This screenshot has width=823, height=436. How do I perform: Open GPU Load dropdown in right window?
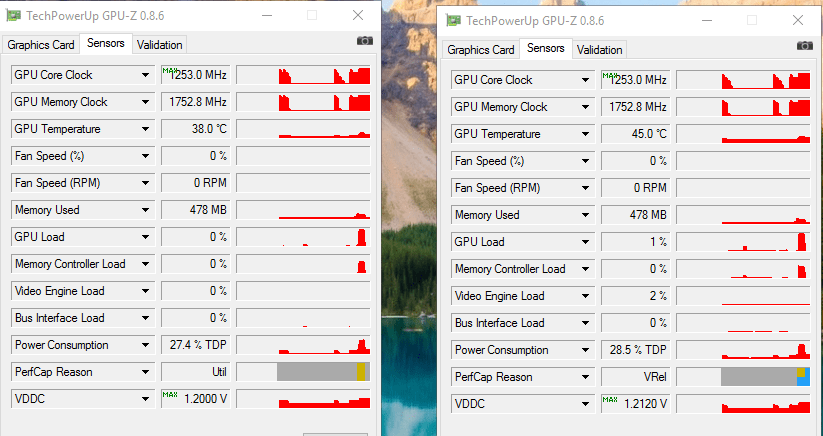tap(585, 242)
